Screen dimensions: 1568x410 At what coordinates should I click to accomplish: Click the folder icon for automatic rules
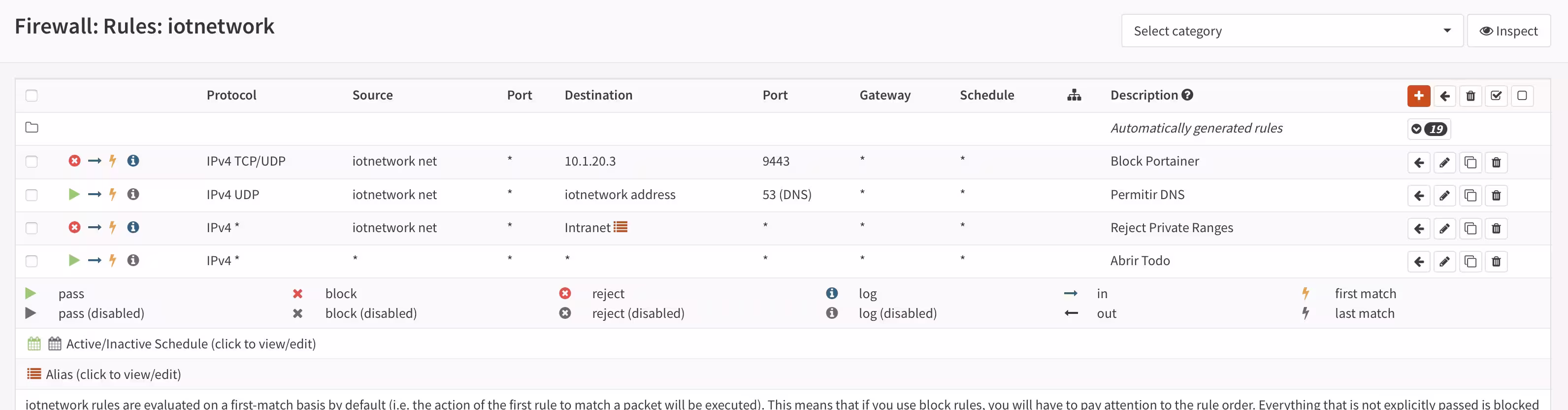click(x=32, y=127)
